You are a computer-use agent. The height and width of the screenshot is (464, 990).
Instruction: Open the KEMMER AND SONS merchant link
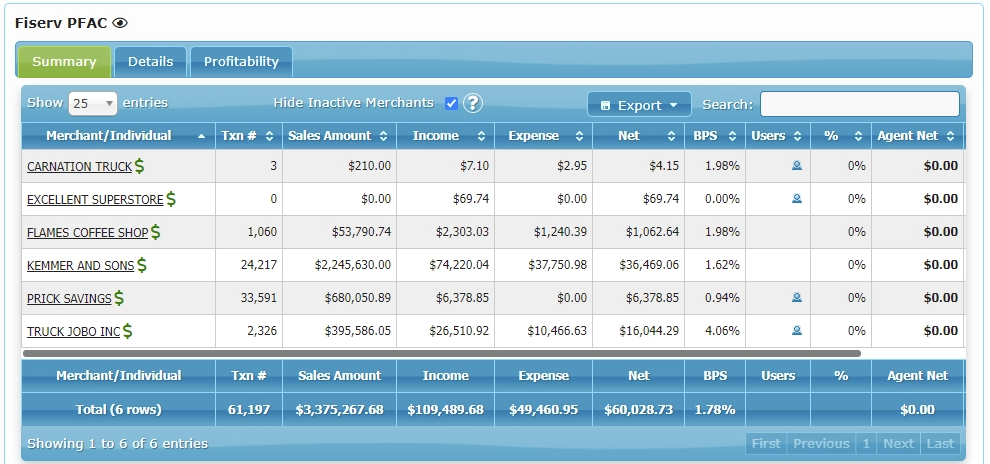coord(80,265)
